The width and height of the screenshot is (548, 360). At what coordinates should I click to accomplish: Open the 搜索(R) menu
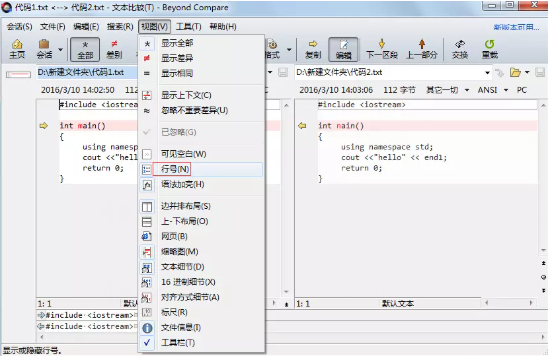[120, 27]
